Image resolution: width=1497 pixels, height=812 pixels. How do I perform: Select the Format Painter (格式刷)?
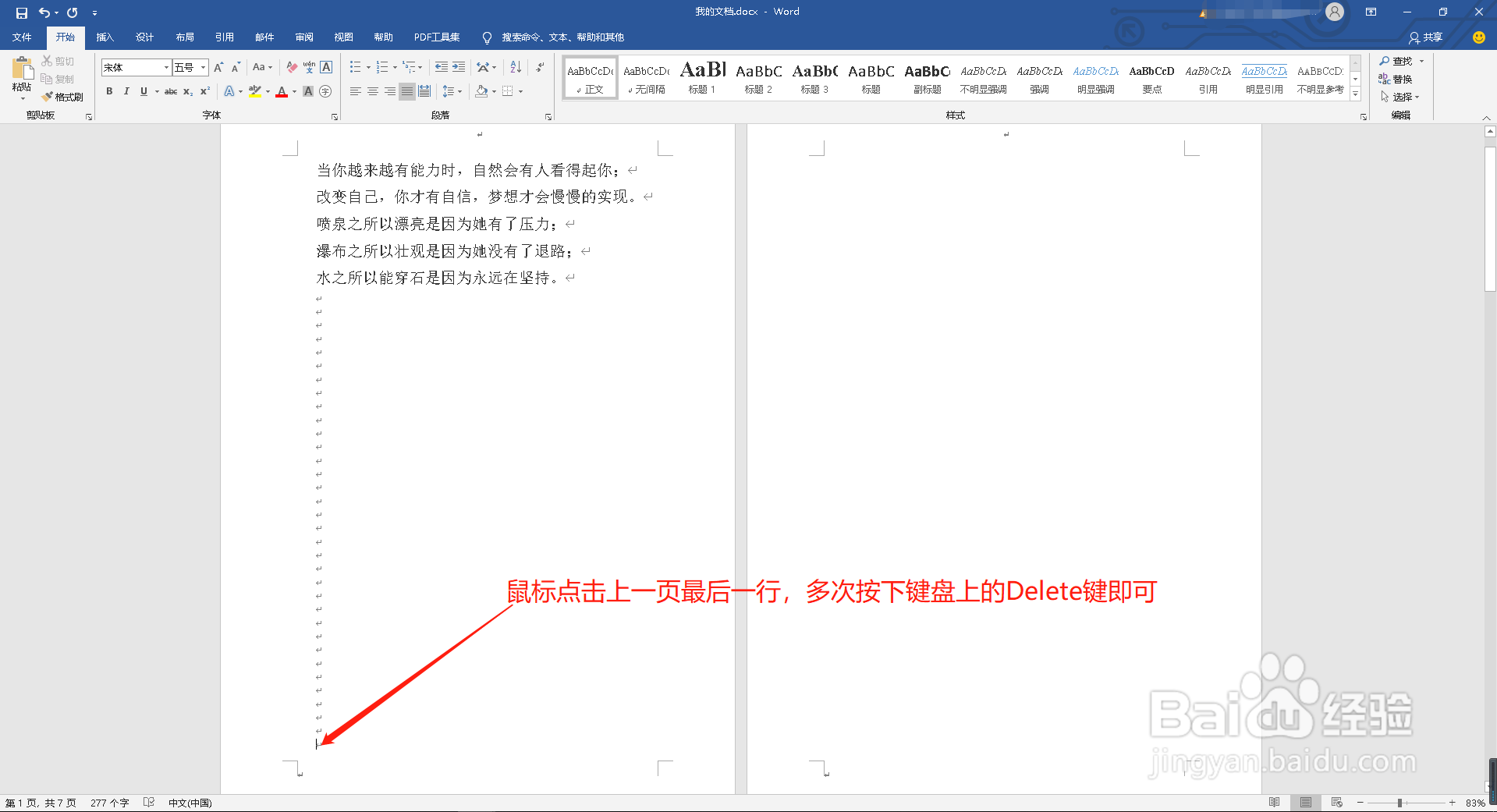point(62,97)
